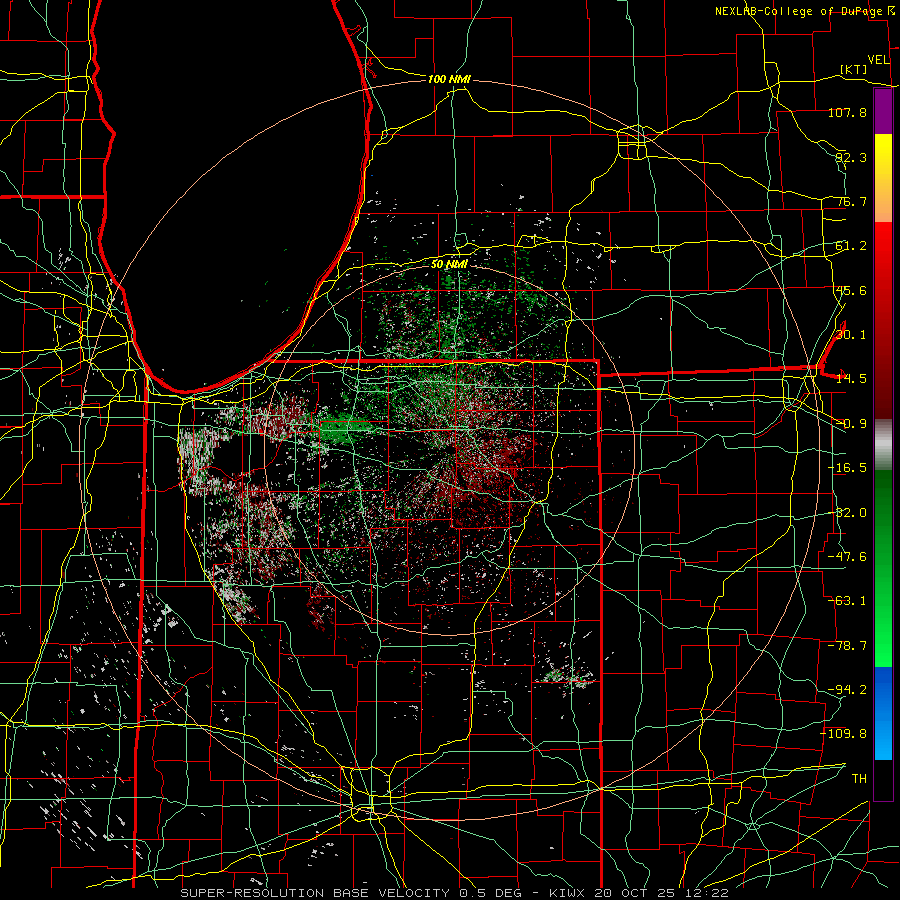Viewport: 900px width, 900px height.
Task: Click the 14.5 scale value
Action: coord(851,379)
